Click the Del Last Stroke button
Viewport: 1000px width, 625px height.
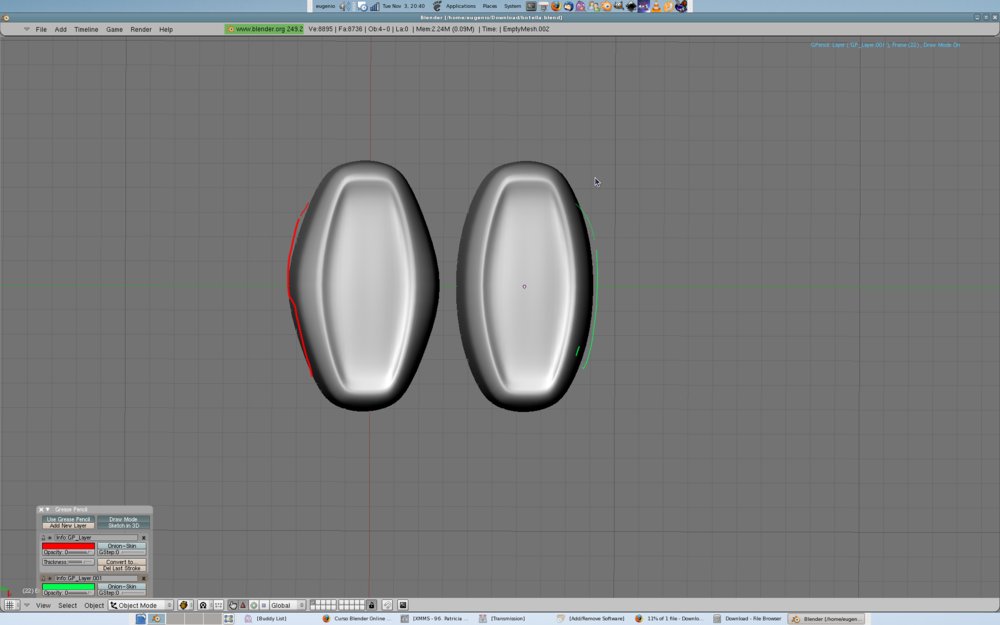point(122,568)
